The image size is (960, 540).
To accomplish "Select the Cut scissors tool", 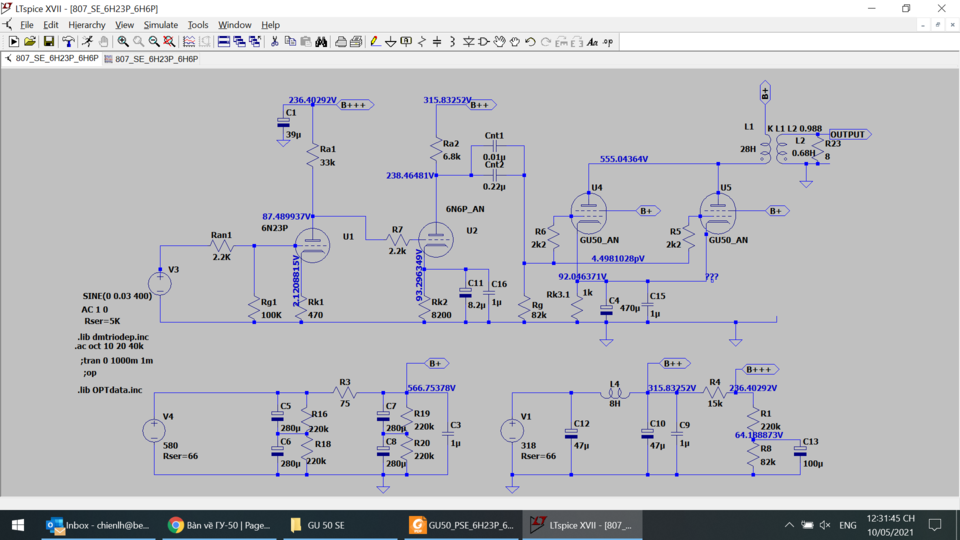I will [x=275, y=42].
